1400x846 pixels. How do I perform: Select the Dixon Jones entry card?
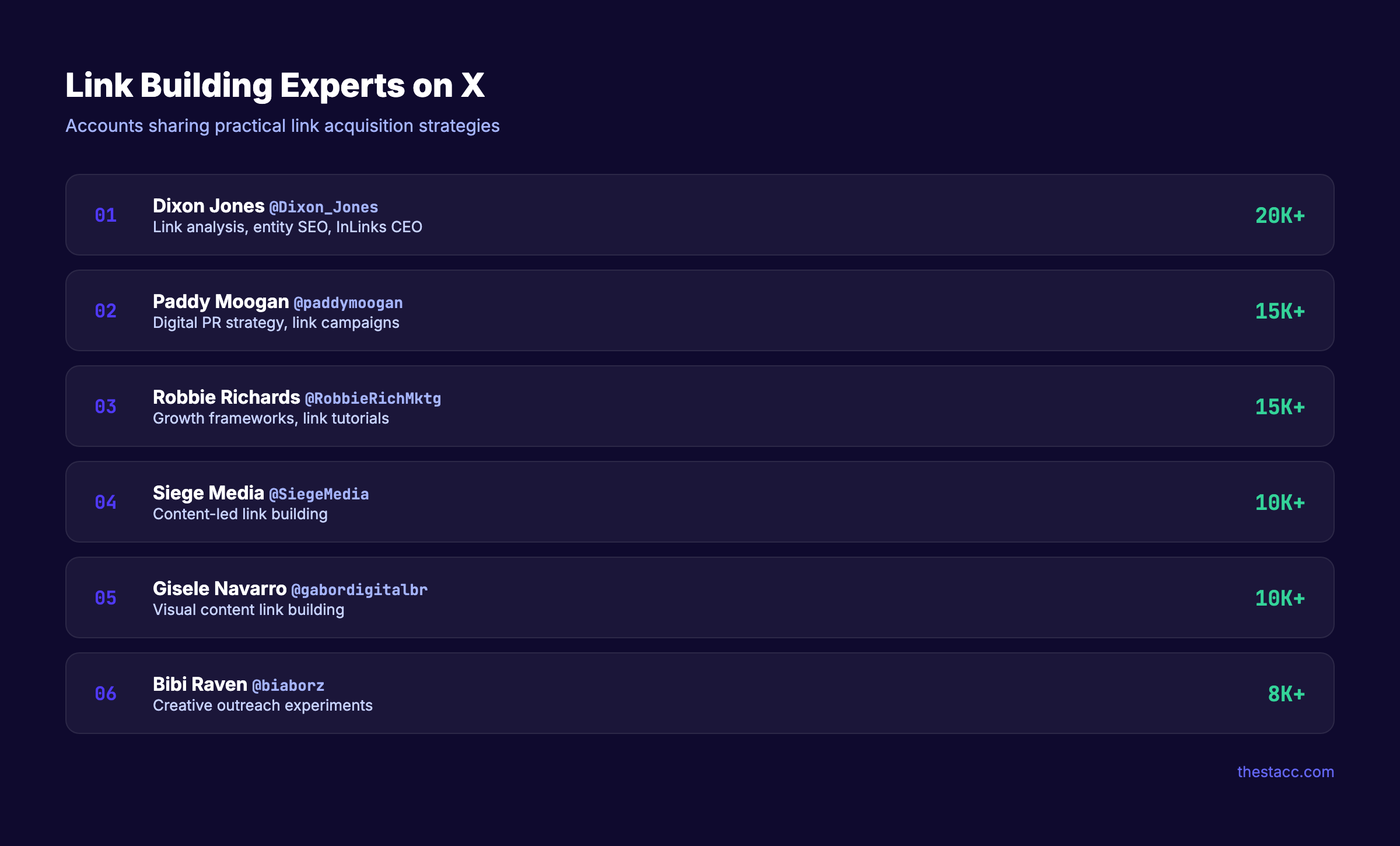pos(700,215)
